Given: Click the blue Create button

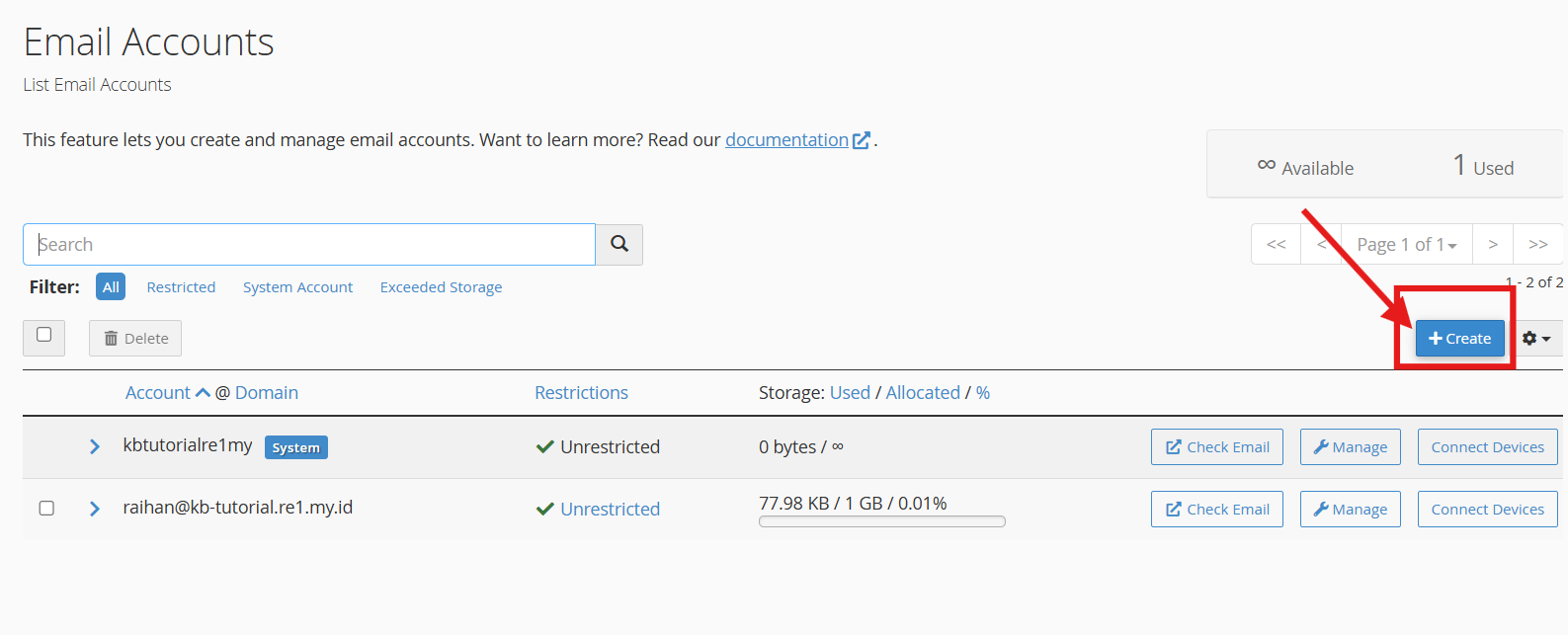Looking at the screenshot, I should click(x=1460, y=339).
